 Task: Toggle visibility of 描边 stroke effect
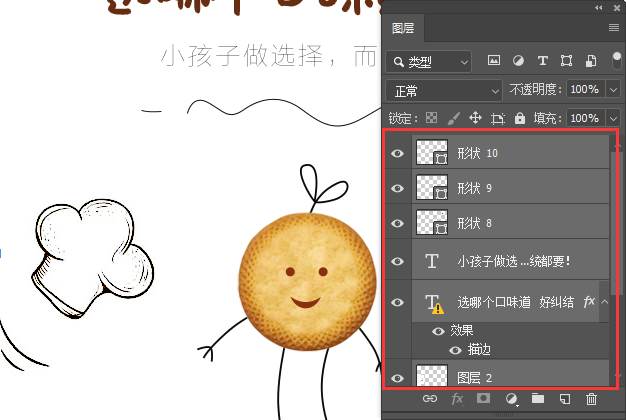455,350
